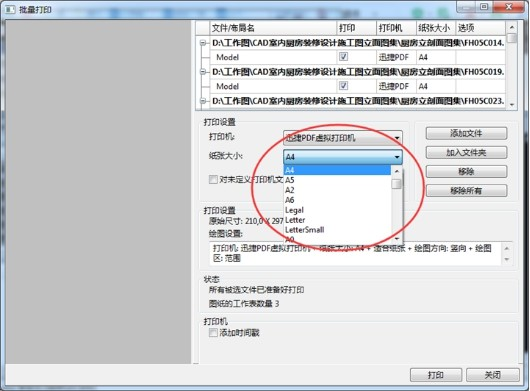This screenshot has width=530, height=391.
Task: Click the 移除所有 button
Action: pos(466,191)
